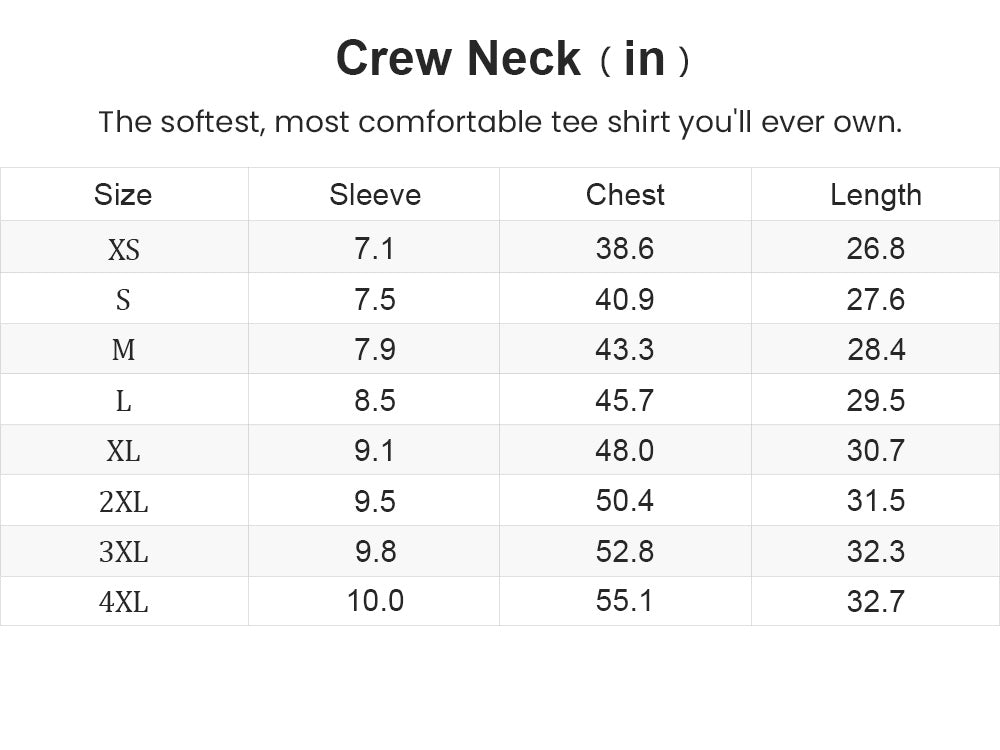1000x750 pixels.
Task: Select the Chest column header
Action: pos(625,195)
